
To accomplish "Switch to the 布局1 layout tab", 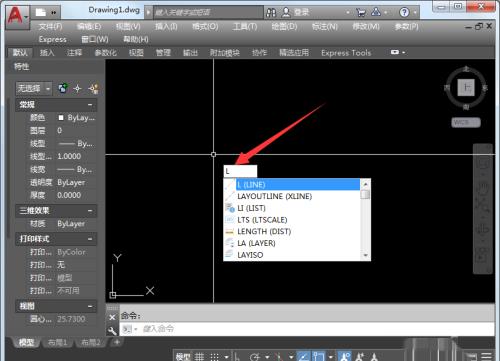I will [x=58, y=342].
